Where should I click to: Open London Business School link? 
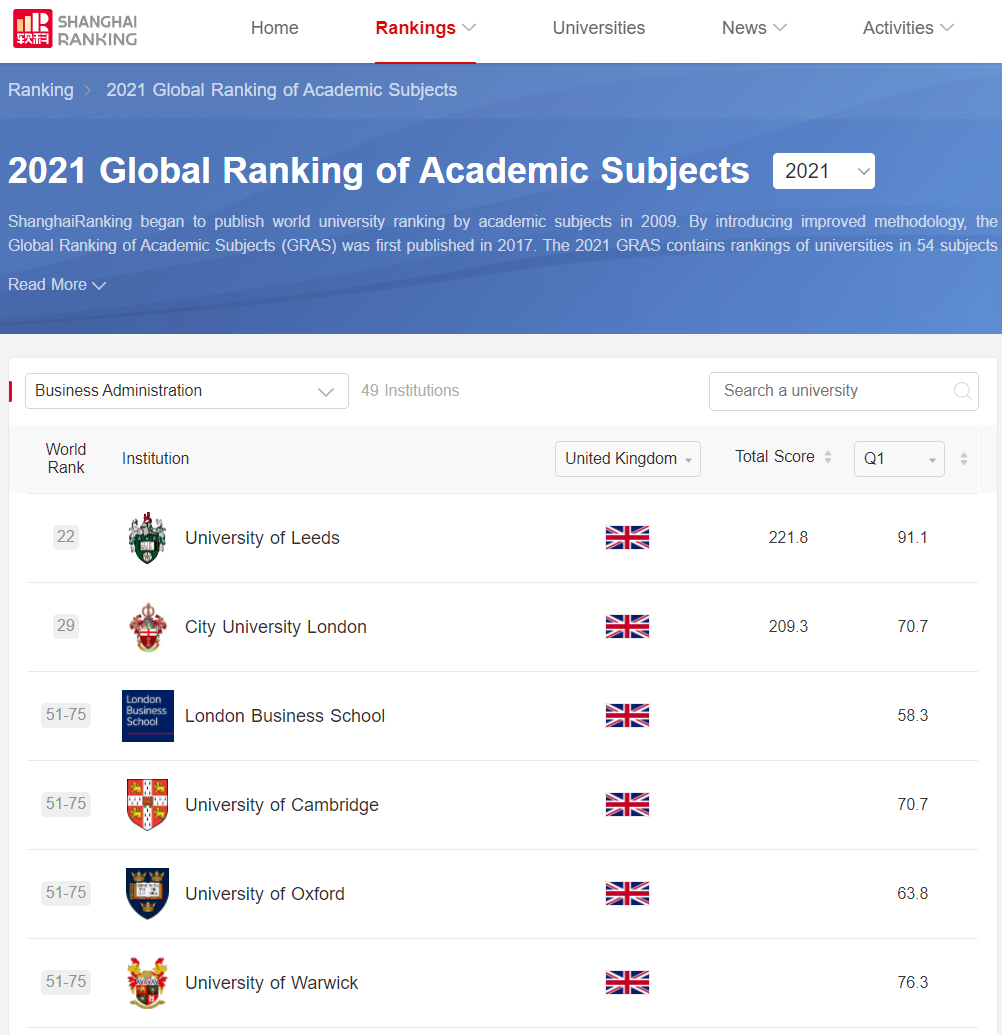(284, 716)
